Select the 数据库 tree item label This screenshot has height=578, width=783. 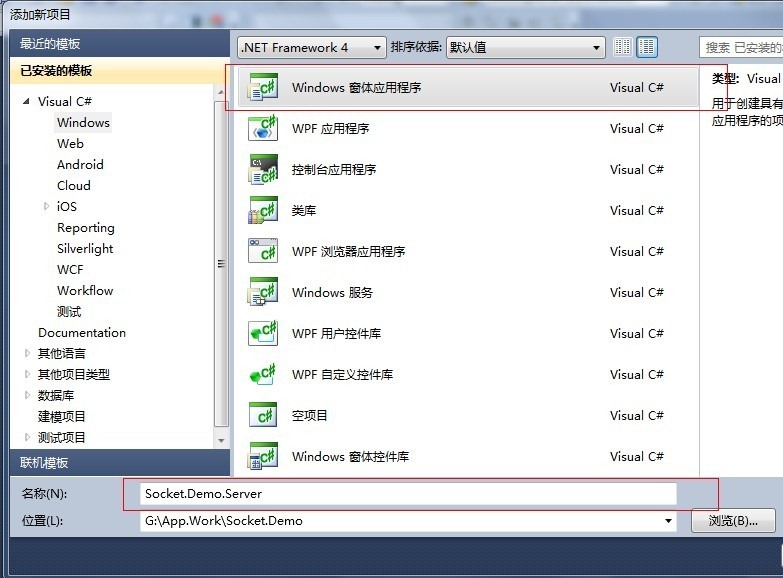[56, 395]
